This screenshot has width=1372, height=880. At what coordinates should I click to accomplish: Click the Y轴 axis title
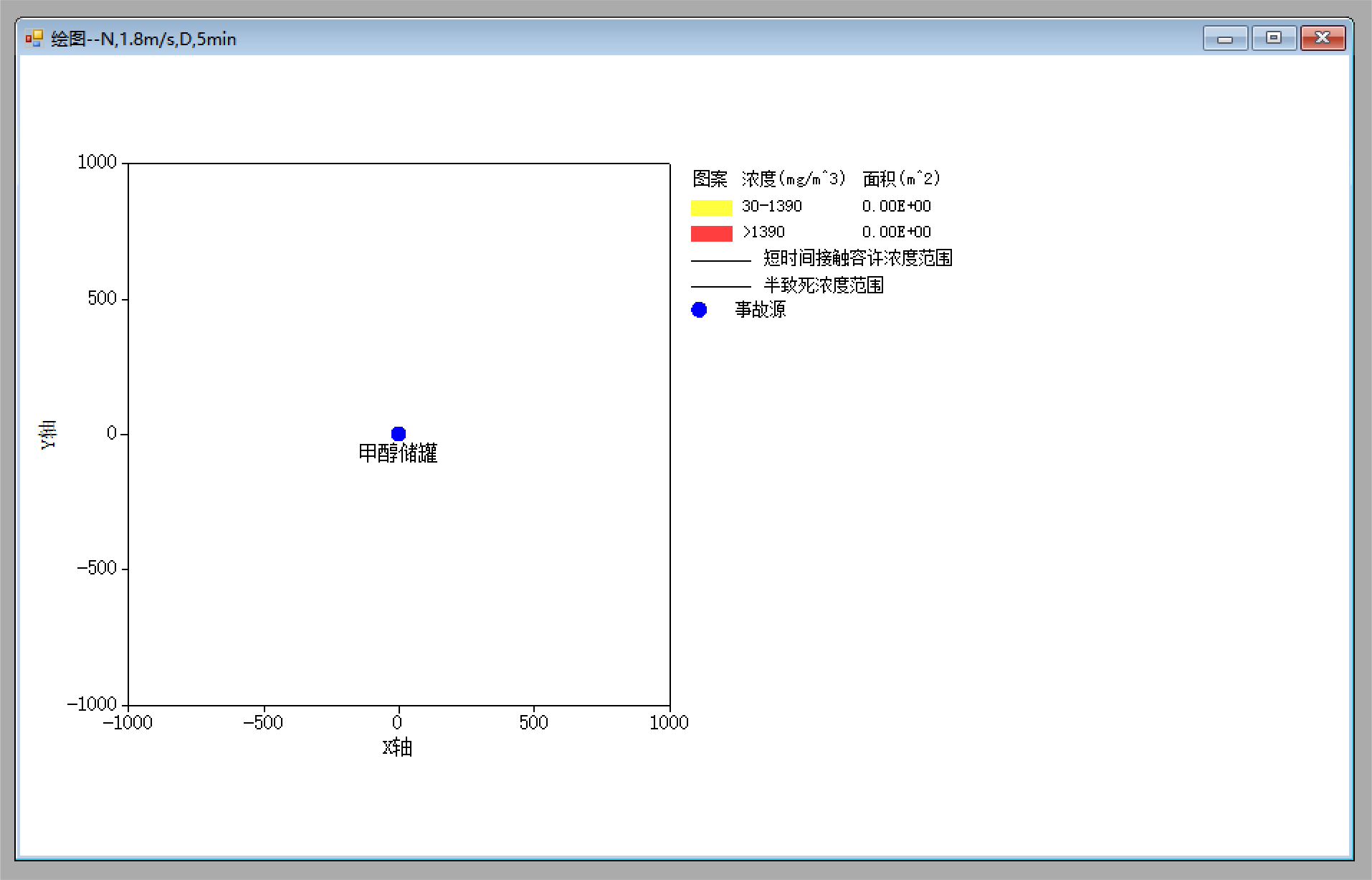click(x=48, y=434)
